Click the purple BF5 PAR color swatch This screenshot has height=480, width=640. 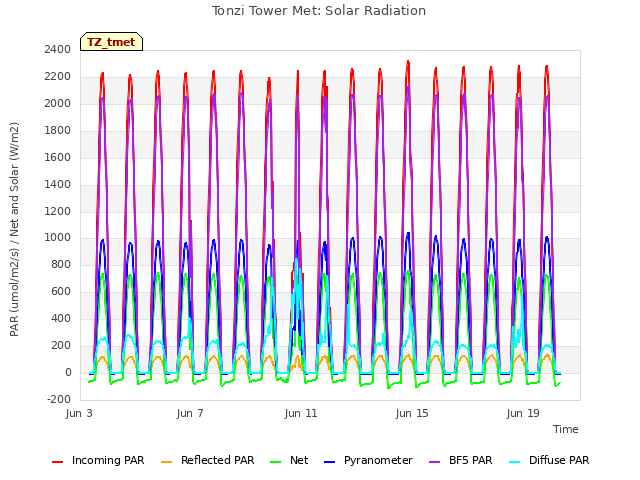(x=435, y=462)
